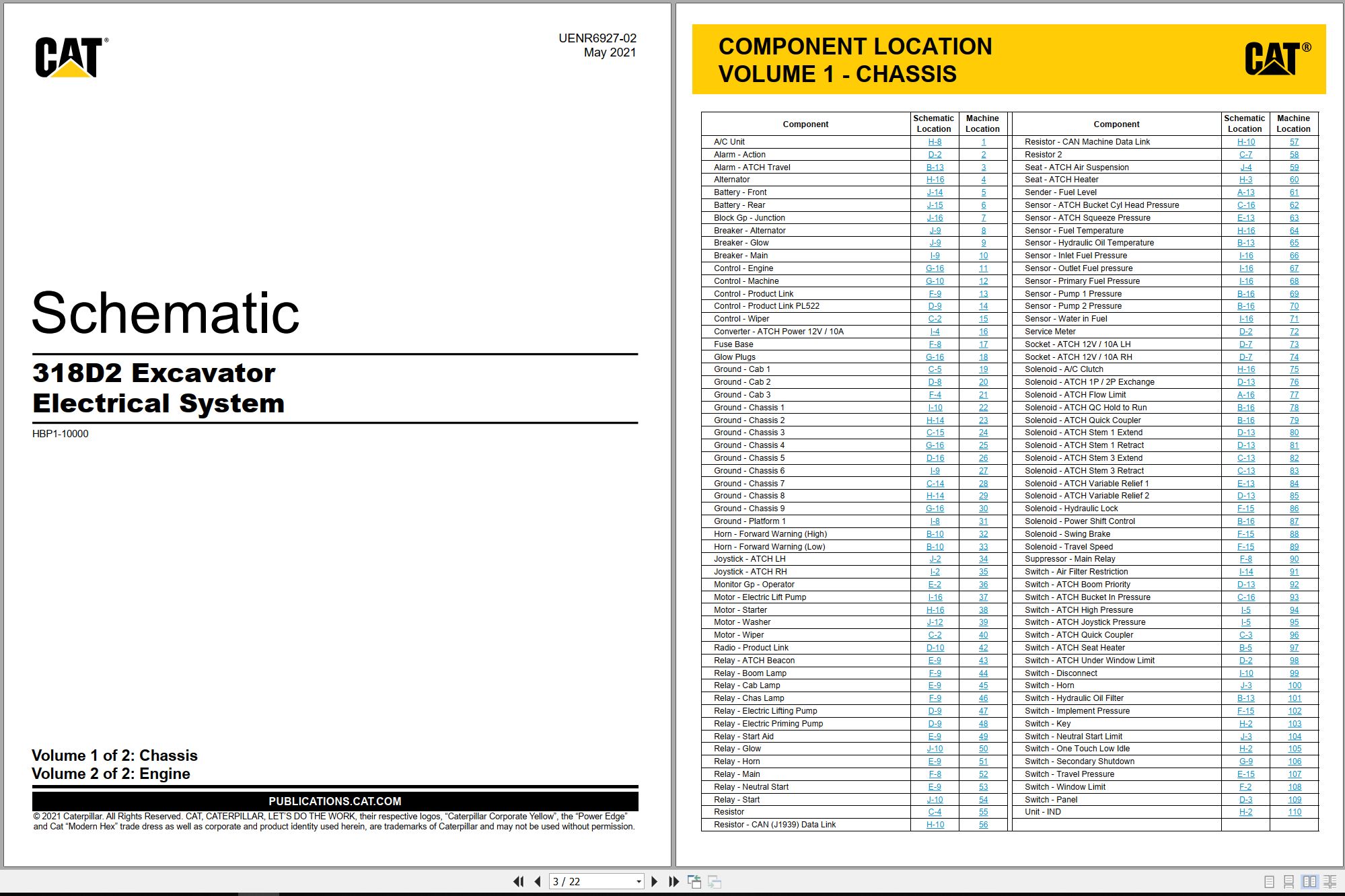Click machine location 56 for Resistor - CAN (J1939) Data Link
Viewport: 1345px width, 896px height.
983,825
